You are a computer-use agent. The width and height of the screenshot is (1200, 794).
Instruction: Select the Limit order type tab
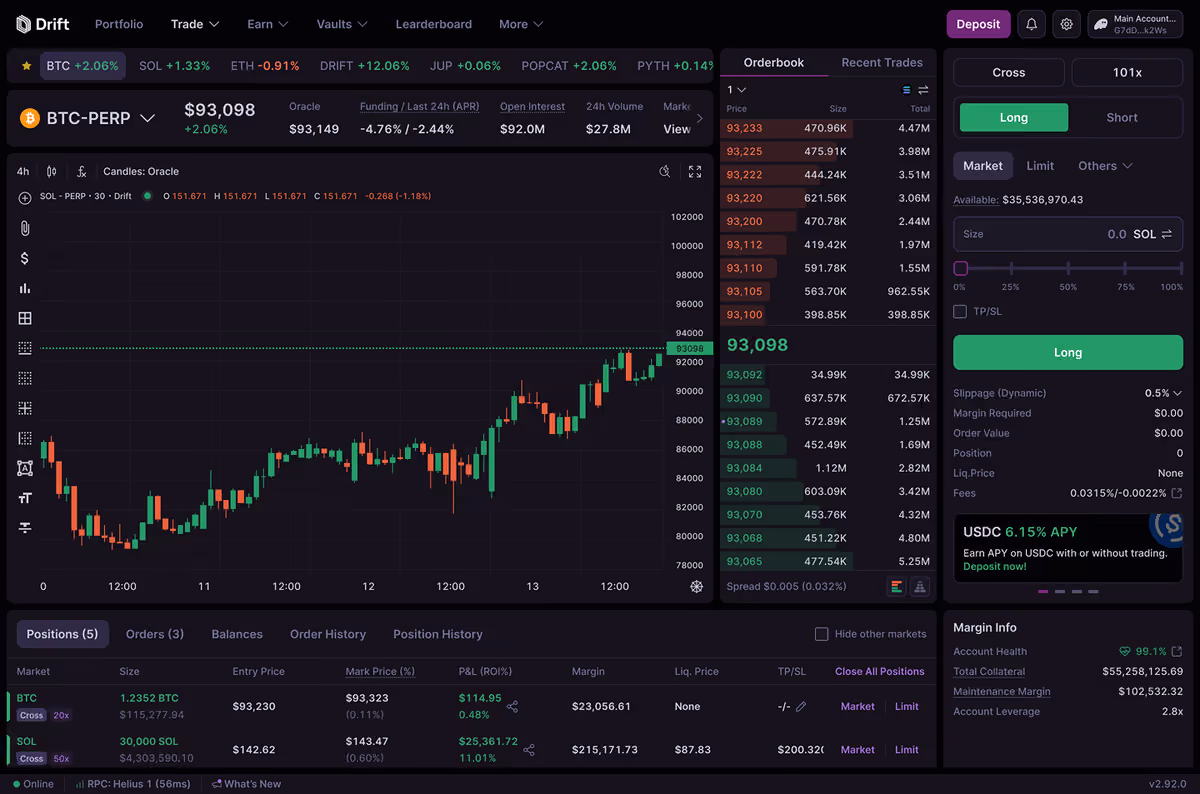click(1040, 166)
